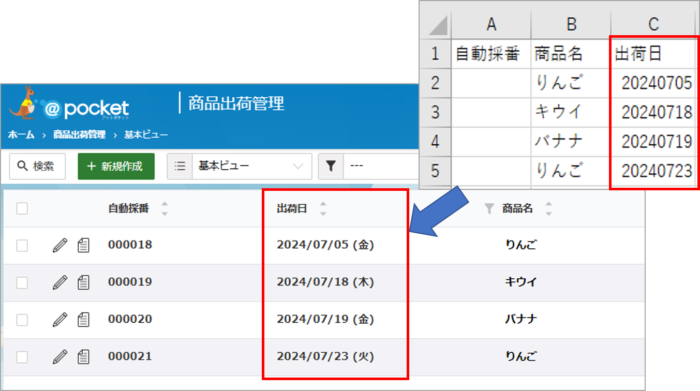Click キウイ in the @pocket product column
This screenshot has height=391, width=700.
(x=521, y=282)
